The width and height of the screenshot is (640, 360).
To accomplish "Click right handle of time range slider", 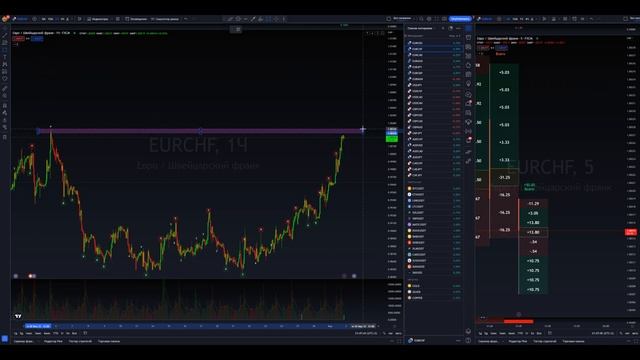I will [363, 326].
